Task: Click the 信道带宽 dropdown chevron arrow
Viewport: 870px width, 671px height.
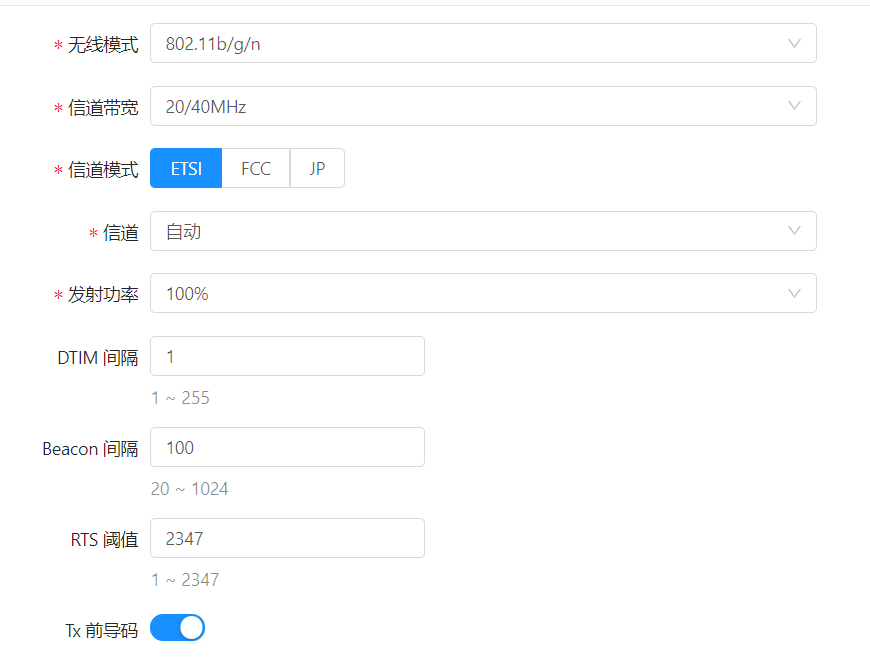Action: tap(794, 107)
